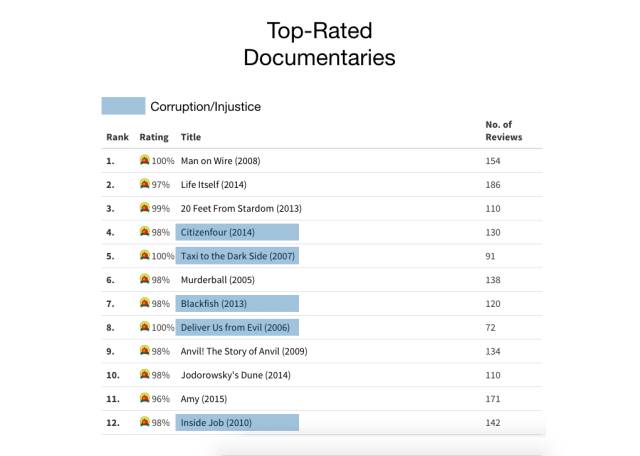
Task: Click the rating icon for Inside Job
Action: 144,422
